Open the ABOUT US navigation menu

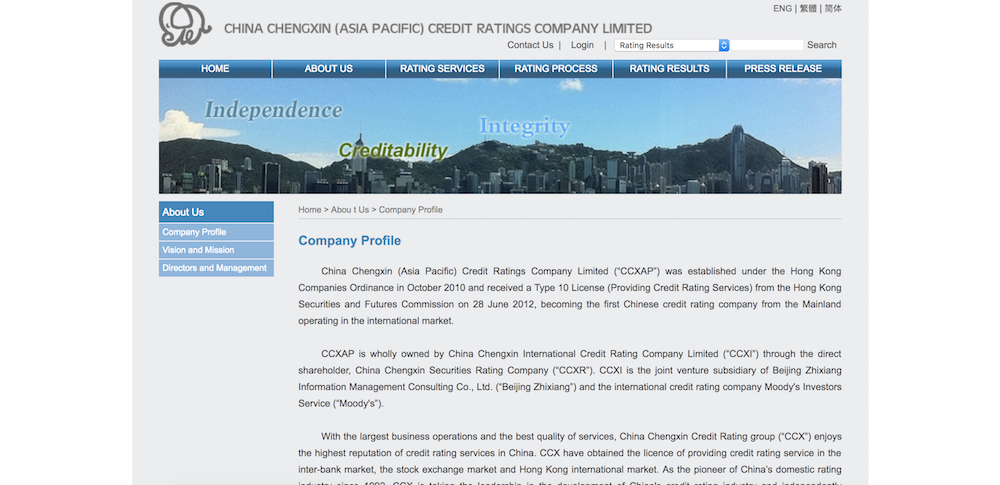click(x=328, y=69)
